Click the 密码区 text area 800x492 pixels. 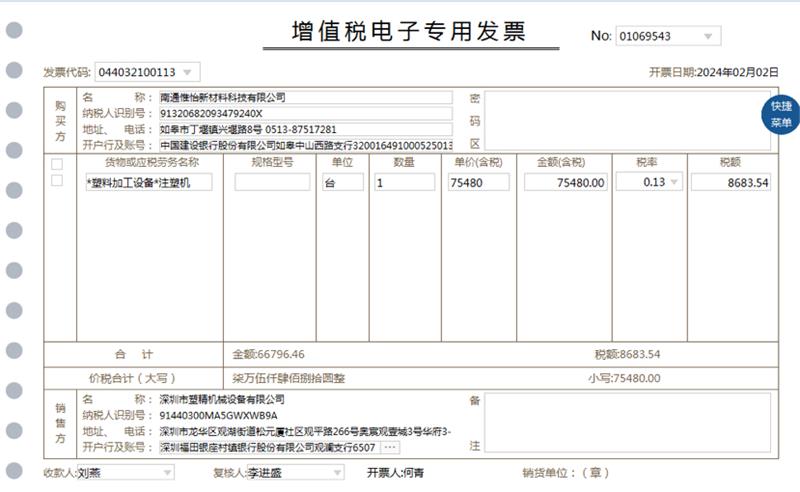pyautogui.click(x=628, y=120)
